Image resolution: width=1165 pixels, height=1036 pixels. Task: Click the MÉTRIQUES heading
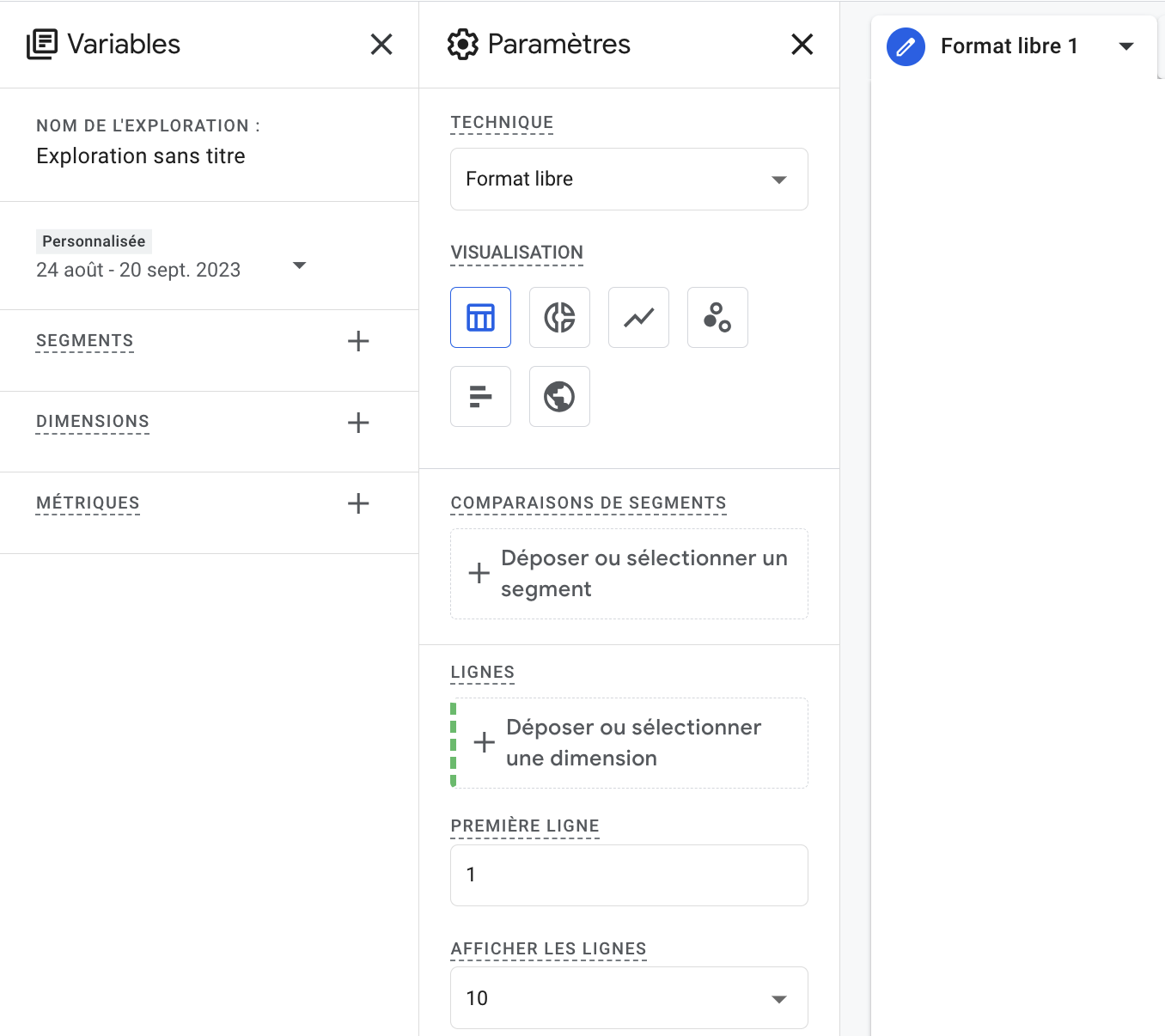pyautogui.click(x=88, y=503)
